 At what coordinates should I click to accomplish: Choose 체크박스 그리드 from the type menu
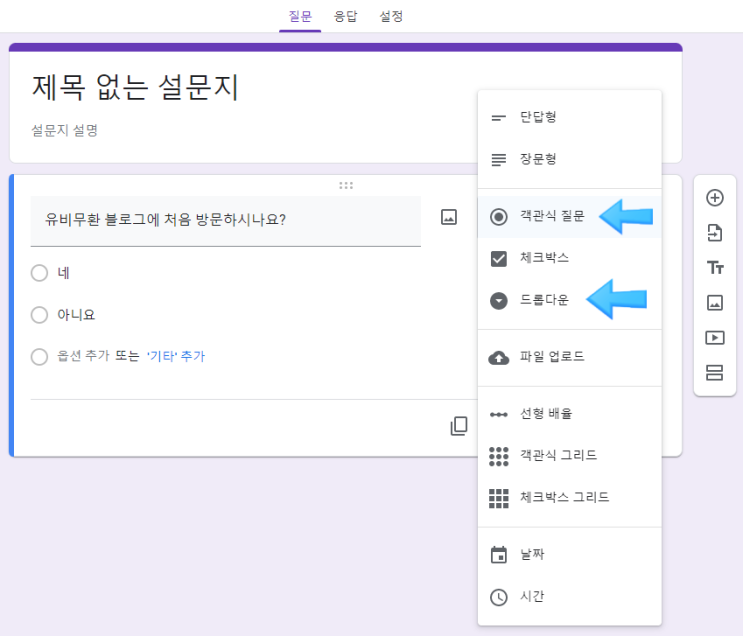[570, 498]
